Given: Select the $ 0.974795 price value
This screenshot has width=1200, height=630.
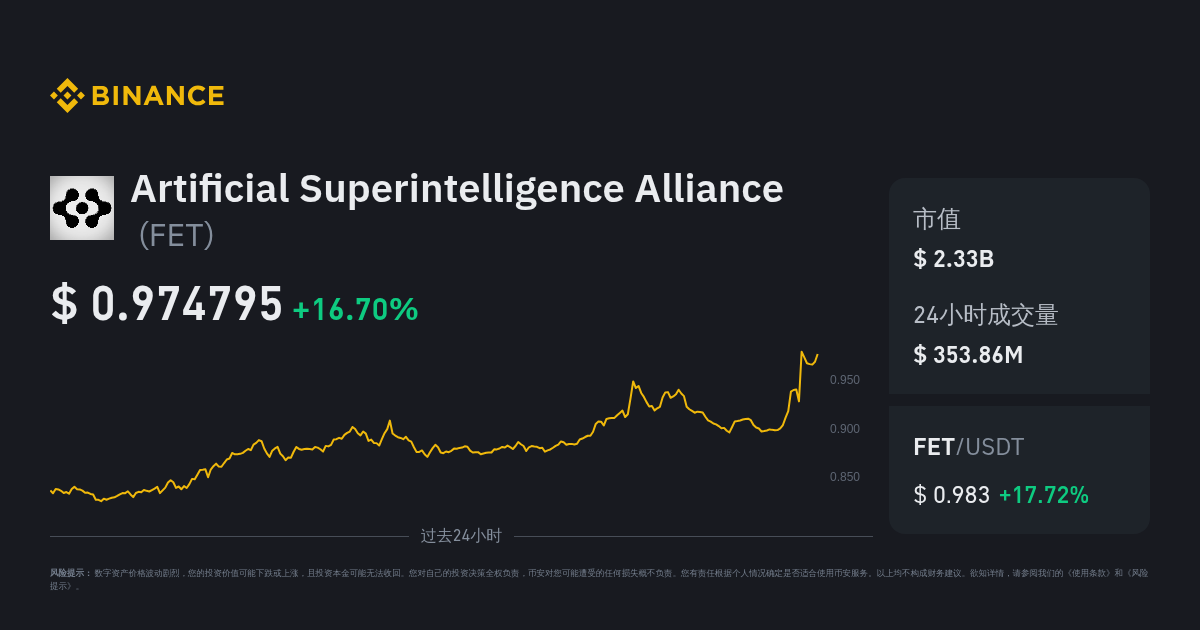Looking at the screenshot, I should 167,304.
